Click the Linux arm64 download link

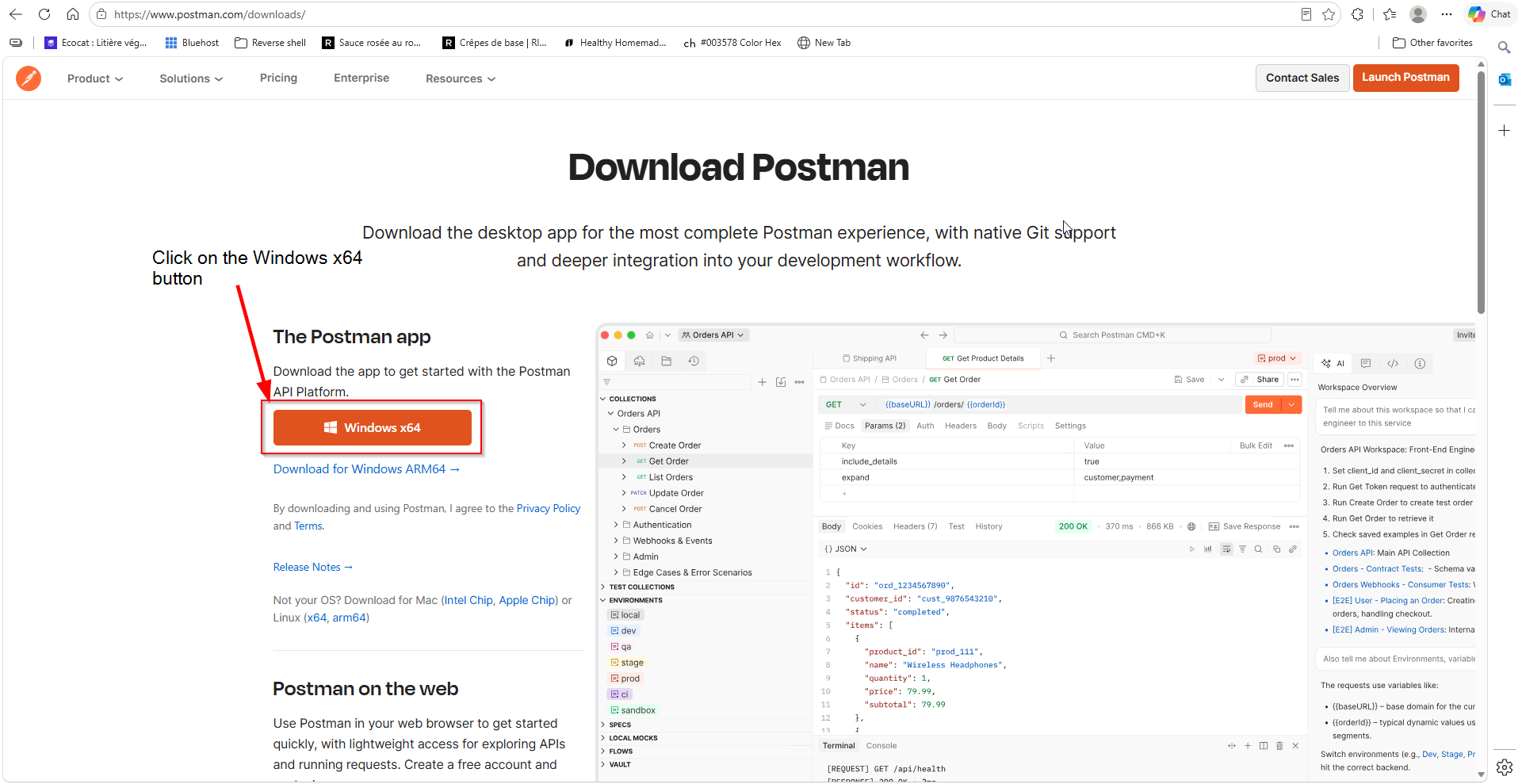(349, 618)
